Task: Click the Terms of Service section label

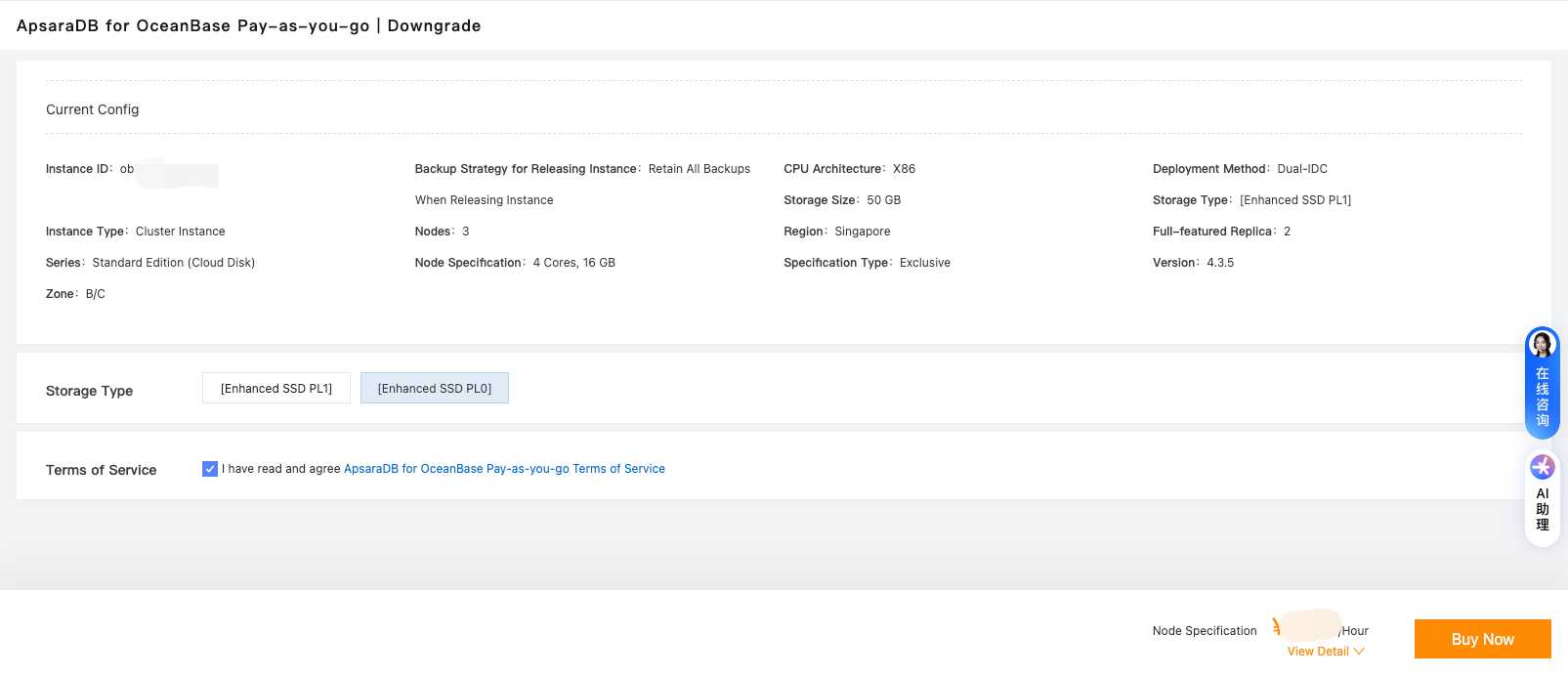Action: pos(101,470)
